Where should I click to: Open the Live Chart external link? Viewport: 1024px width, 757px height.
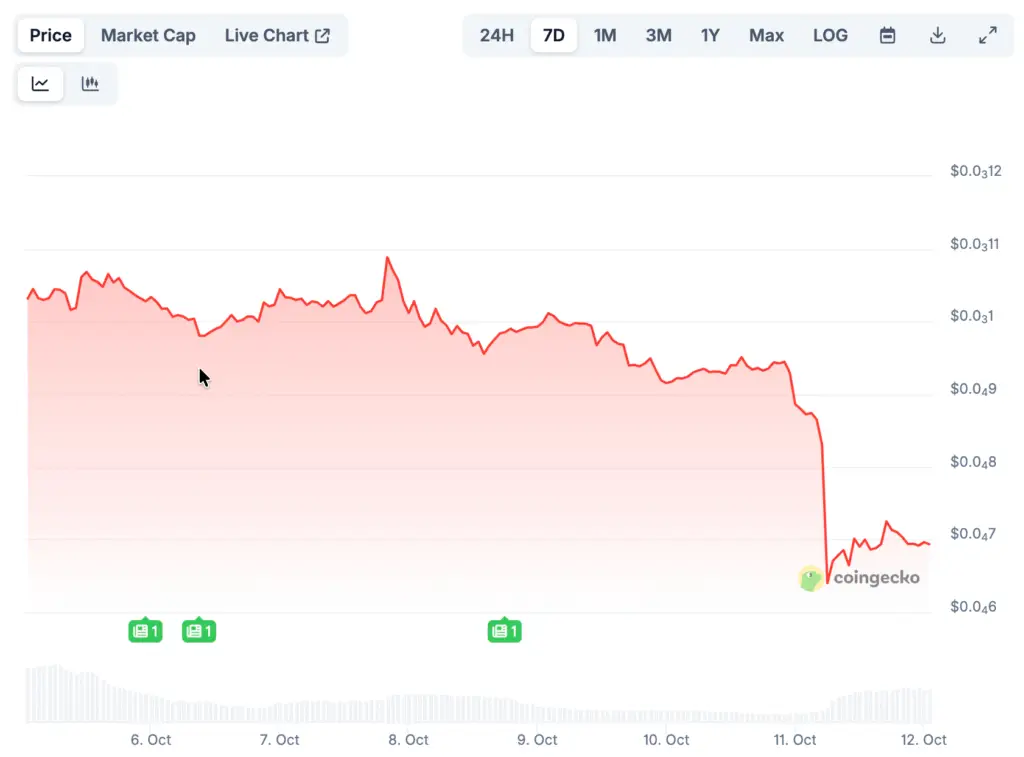click(277, 36)
